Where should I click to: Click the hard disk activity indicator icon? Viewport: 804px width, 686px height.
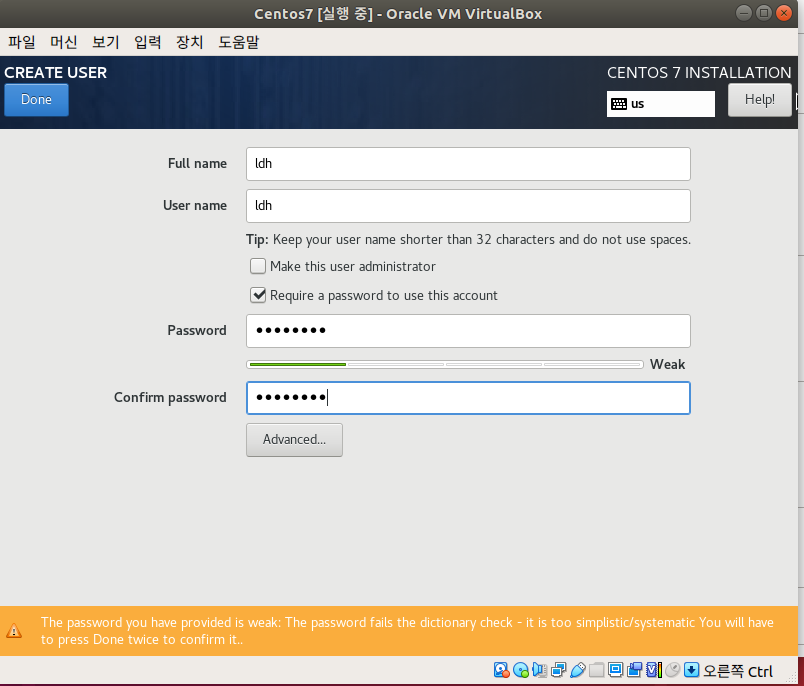point(501,670)
